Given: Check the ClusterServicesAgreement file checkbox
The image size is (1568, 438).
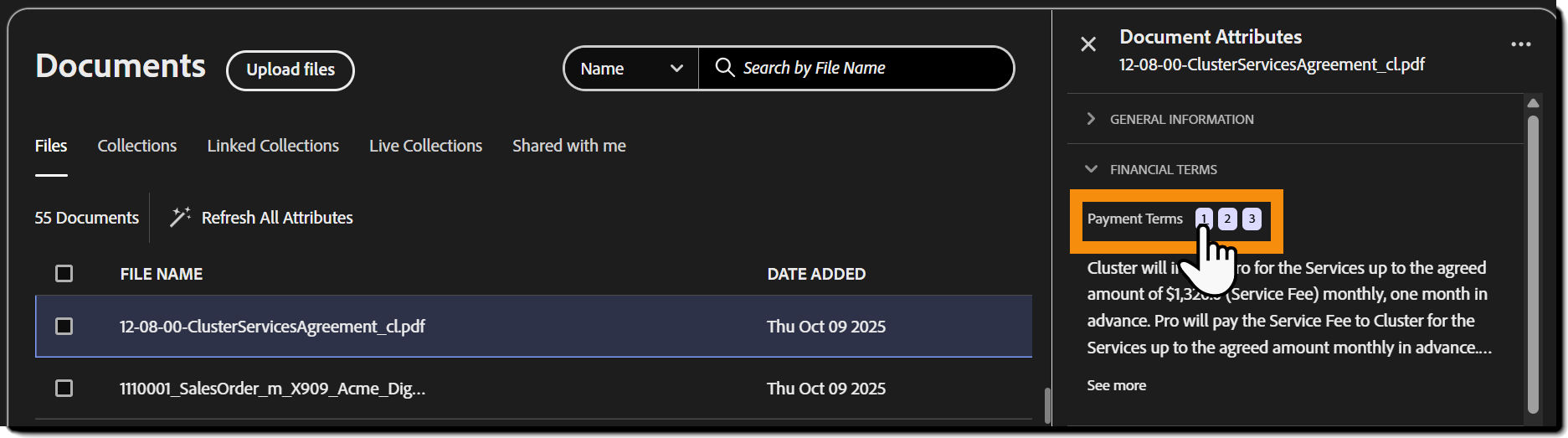Looking at the screenshot, I should 64,326.
